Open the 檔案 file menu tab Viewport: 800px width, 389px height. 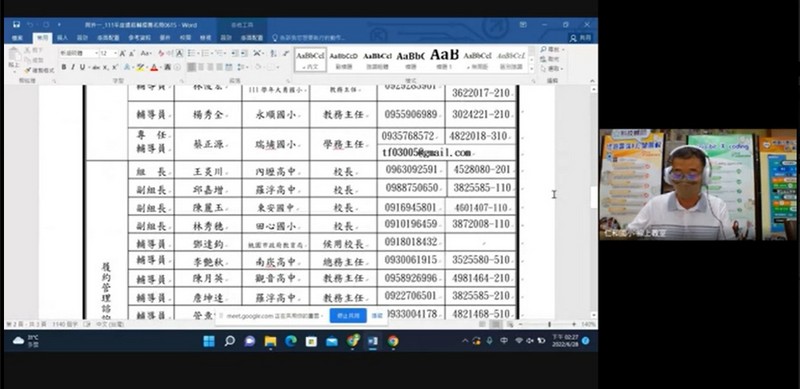[x=17, y=38]
